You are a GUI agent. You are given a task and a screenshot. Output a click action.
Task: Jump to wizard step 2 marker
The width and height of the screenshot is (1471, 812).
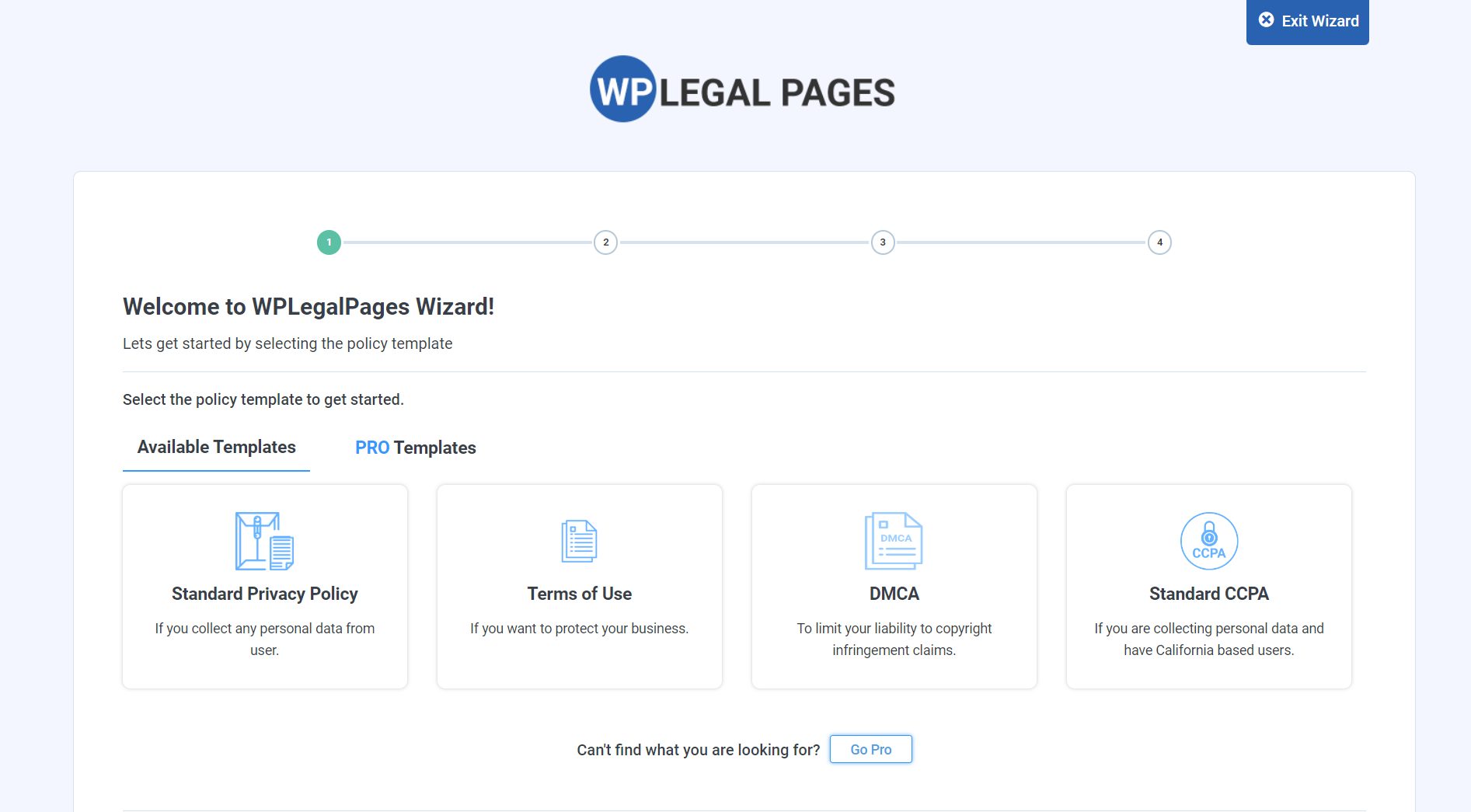tap(606, 242)
